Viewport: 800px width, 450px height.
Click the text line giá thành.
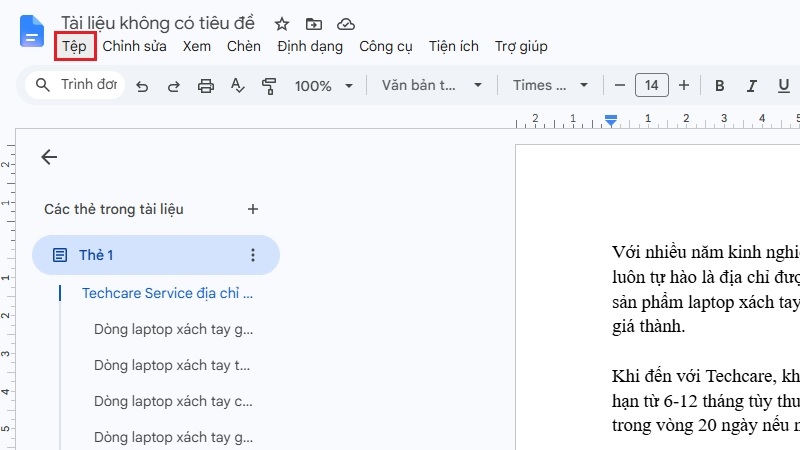pyautogui.click(x=648, y=326)
